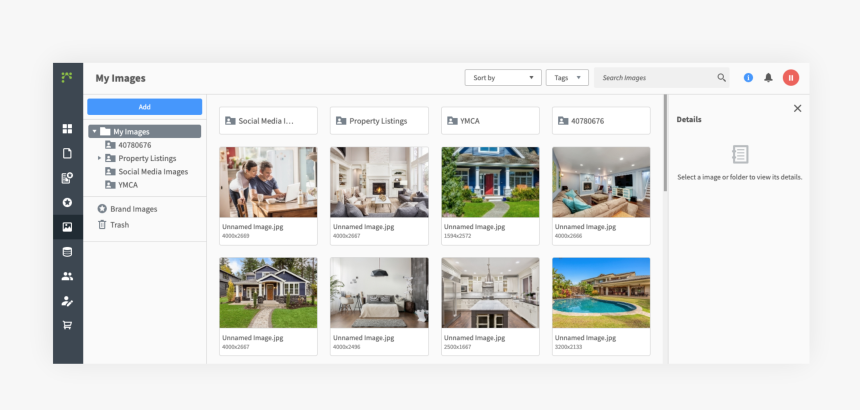Select swimming pool house thumbnail
Image resolution: width=860 pixels, height=410 pixels.
(x=601, y=293)
